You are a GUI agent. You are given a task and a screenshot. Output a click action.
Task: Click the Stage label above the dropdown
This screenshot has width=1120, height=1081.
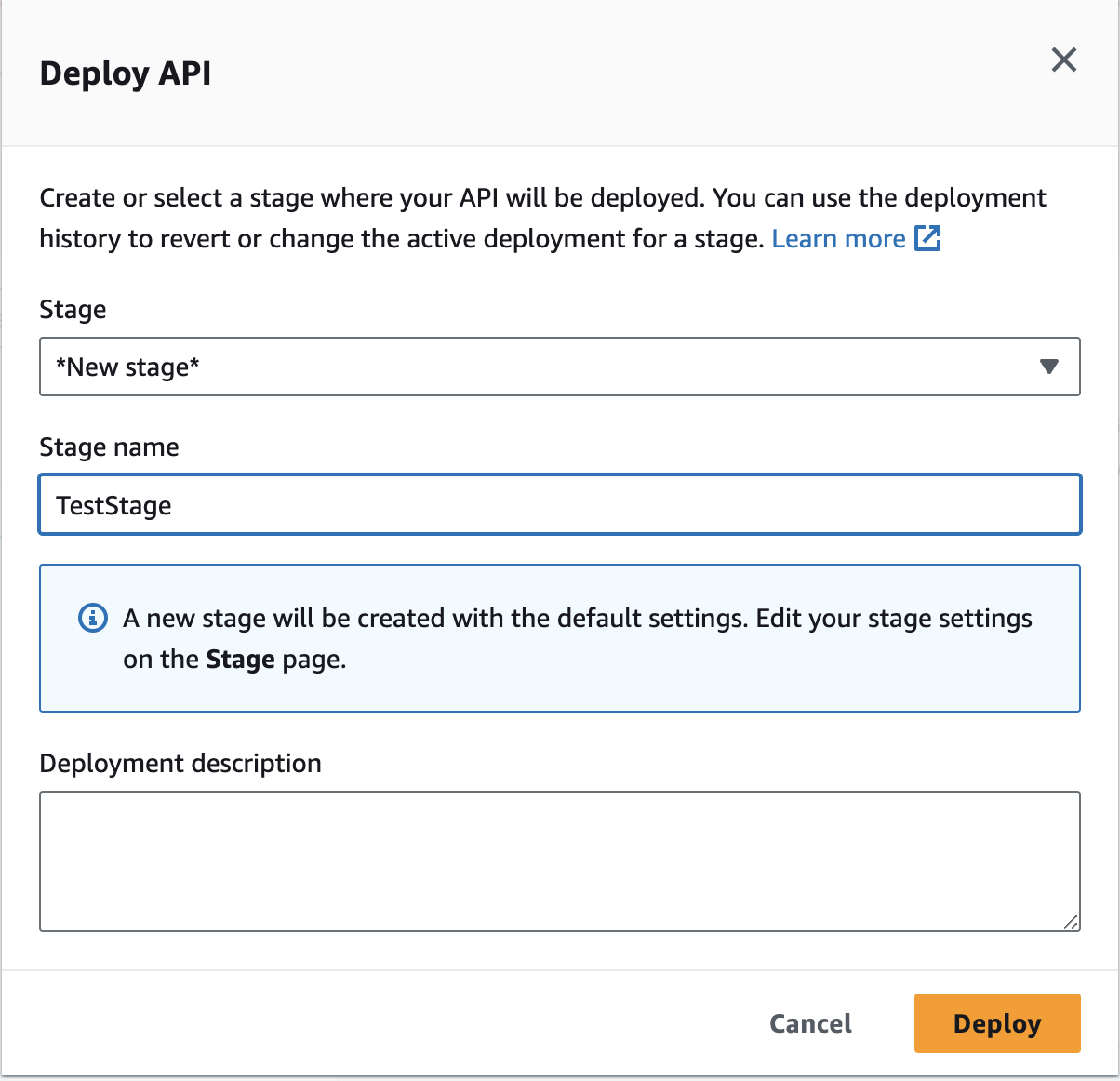coord(73,310)
